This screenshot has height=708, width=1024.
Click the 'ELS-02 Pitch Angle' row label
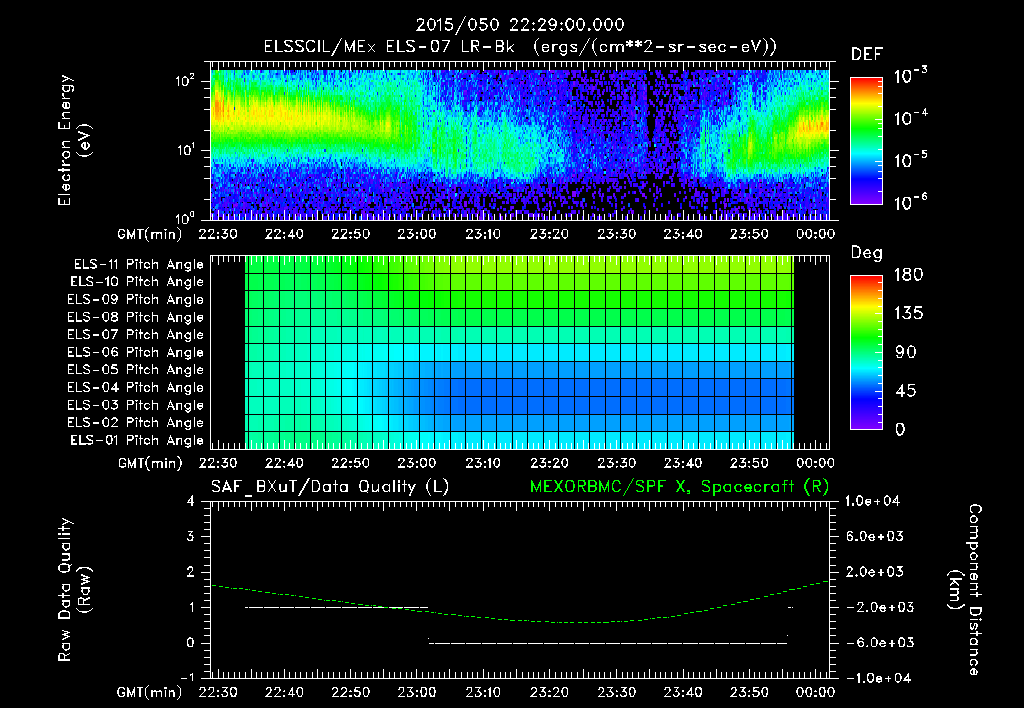coord(135,423)
